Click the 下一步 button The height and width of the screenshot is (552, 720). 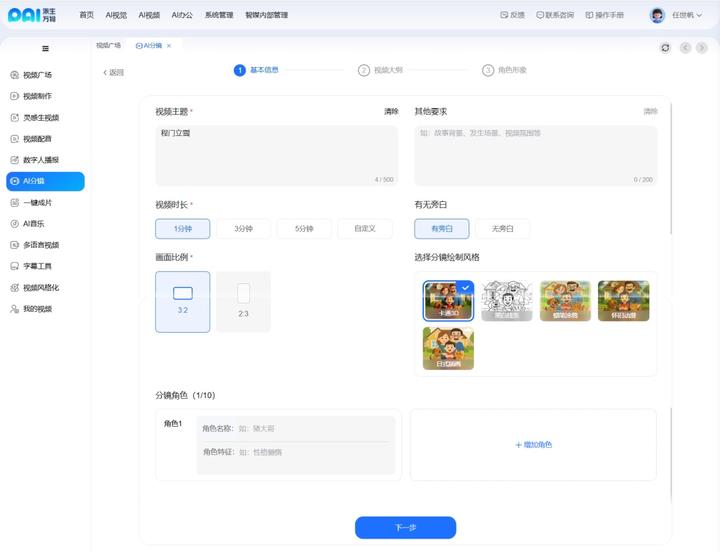[405, 527]
